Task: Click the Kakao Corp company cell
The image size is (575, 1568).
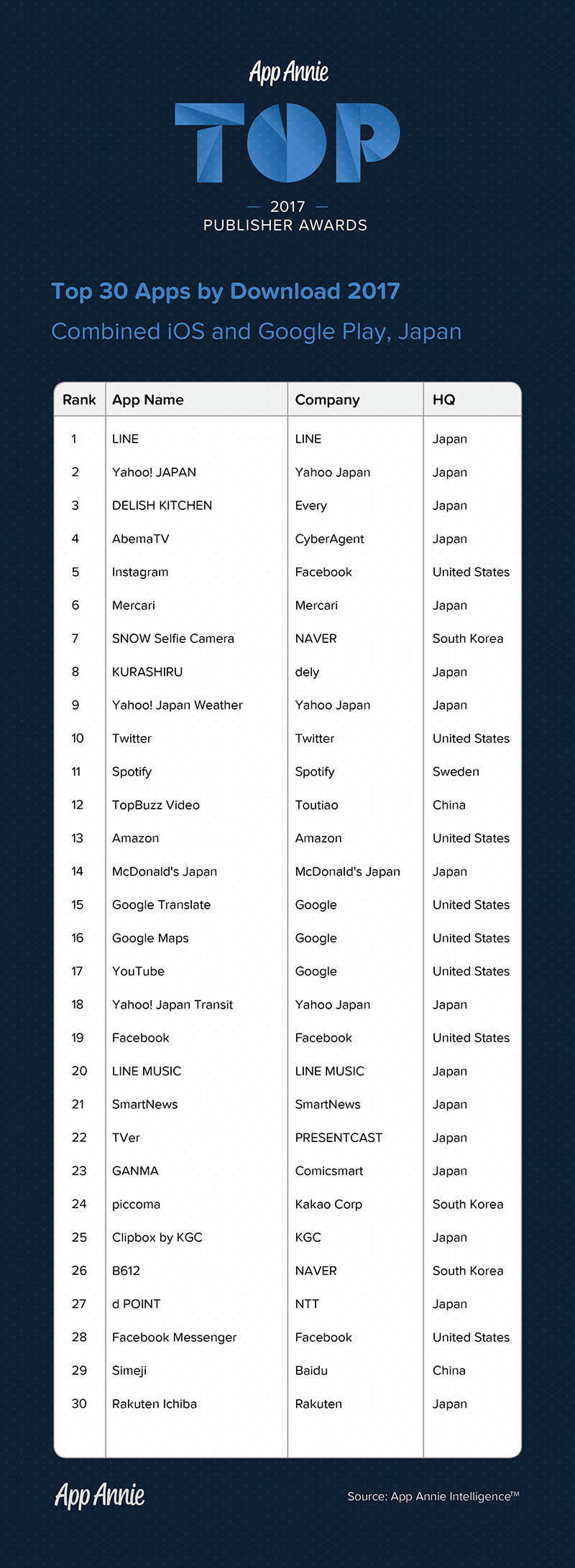Action: coord(328,1205)
